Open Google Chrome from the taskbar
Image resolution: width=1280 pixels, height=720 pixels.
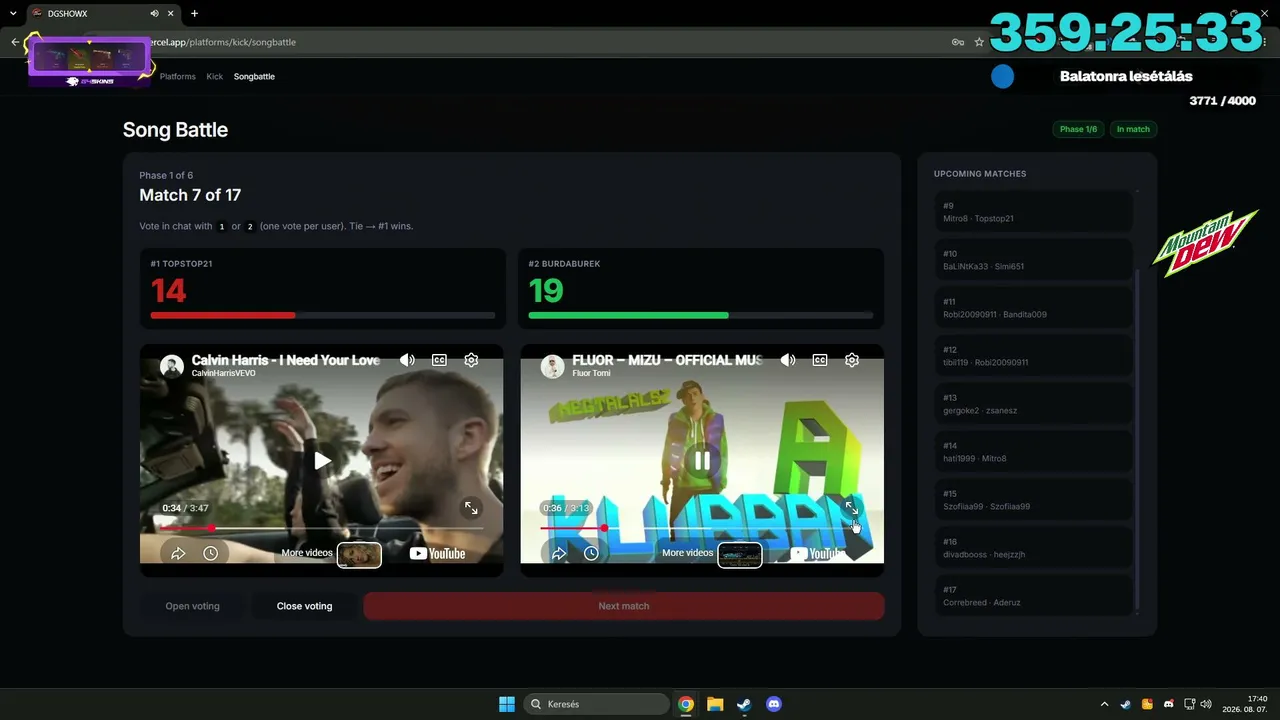pos(686,704)
